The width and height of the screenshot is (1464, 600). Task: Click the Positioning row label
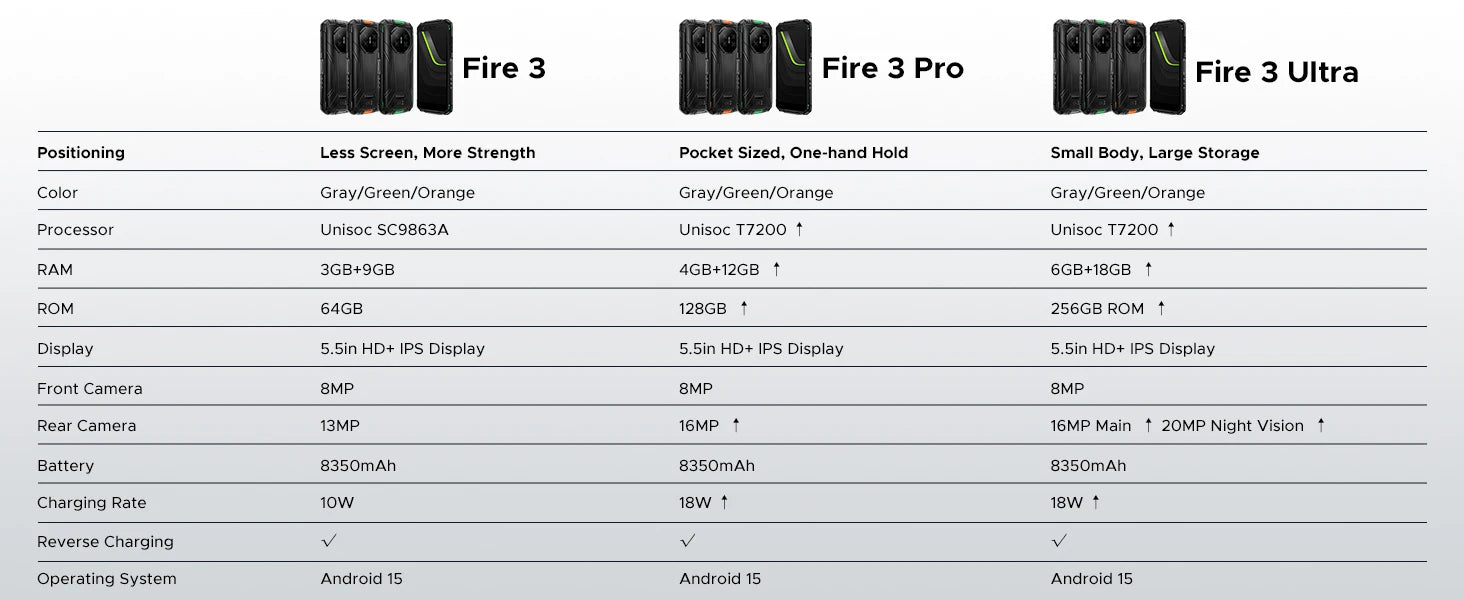click(81, 153)
